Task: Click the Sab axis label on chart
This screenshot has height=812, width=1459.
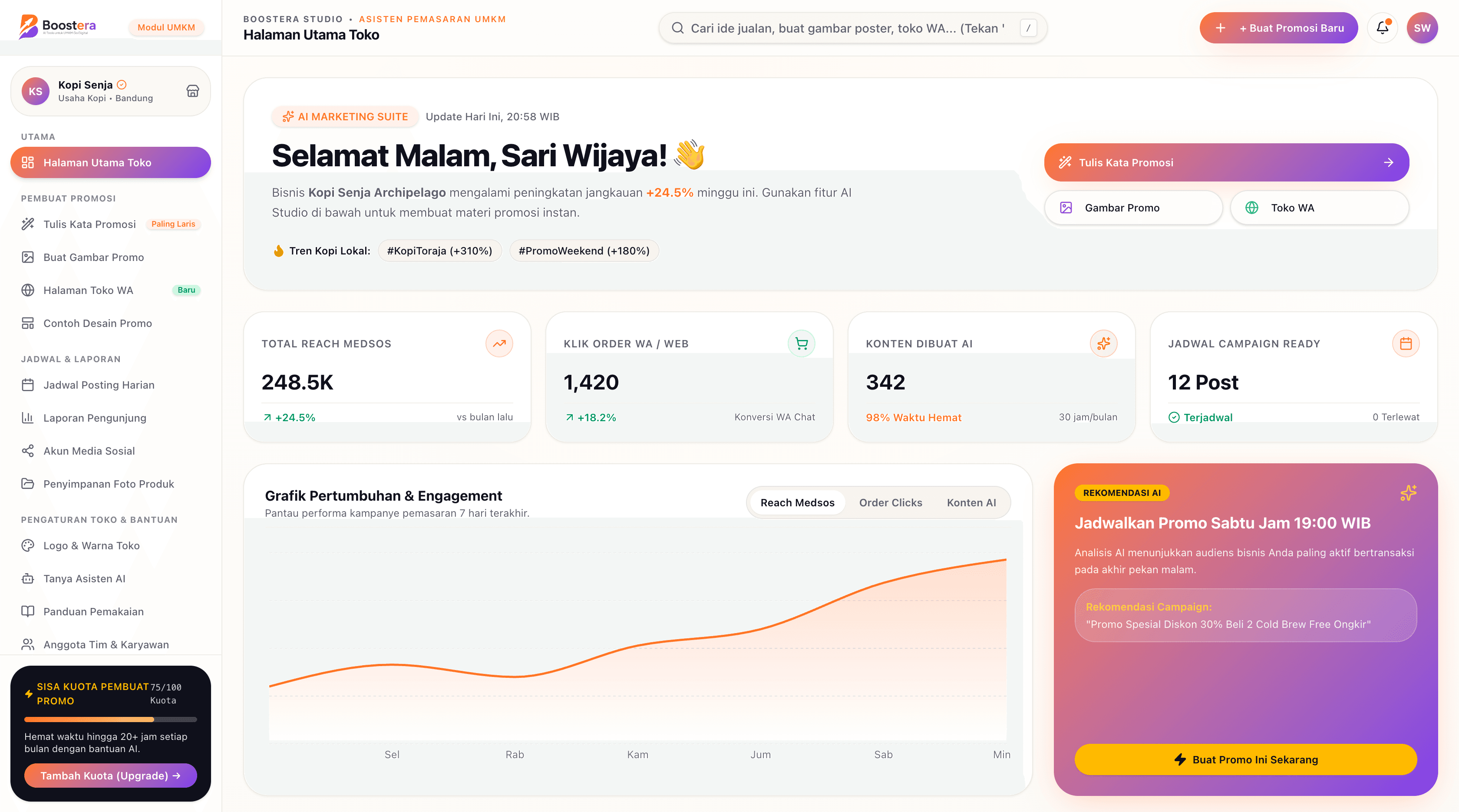Action: click(x=883, y=755)
